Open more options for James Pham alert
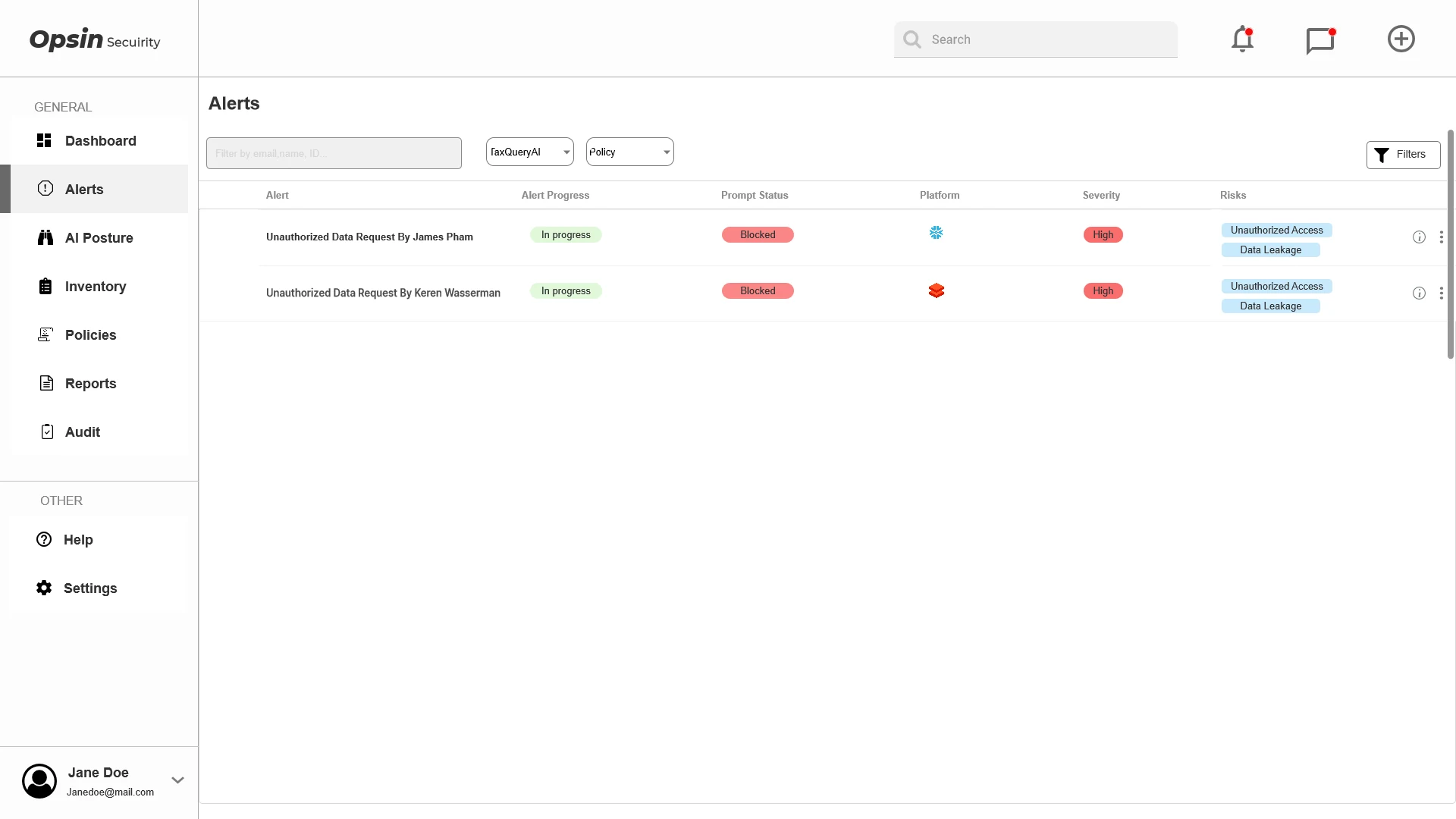The width and height of the screenshot is (1456, 819). (x=1441, y=237)
